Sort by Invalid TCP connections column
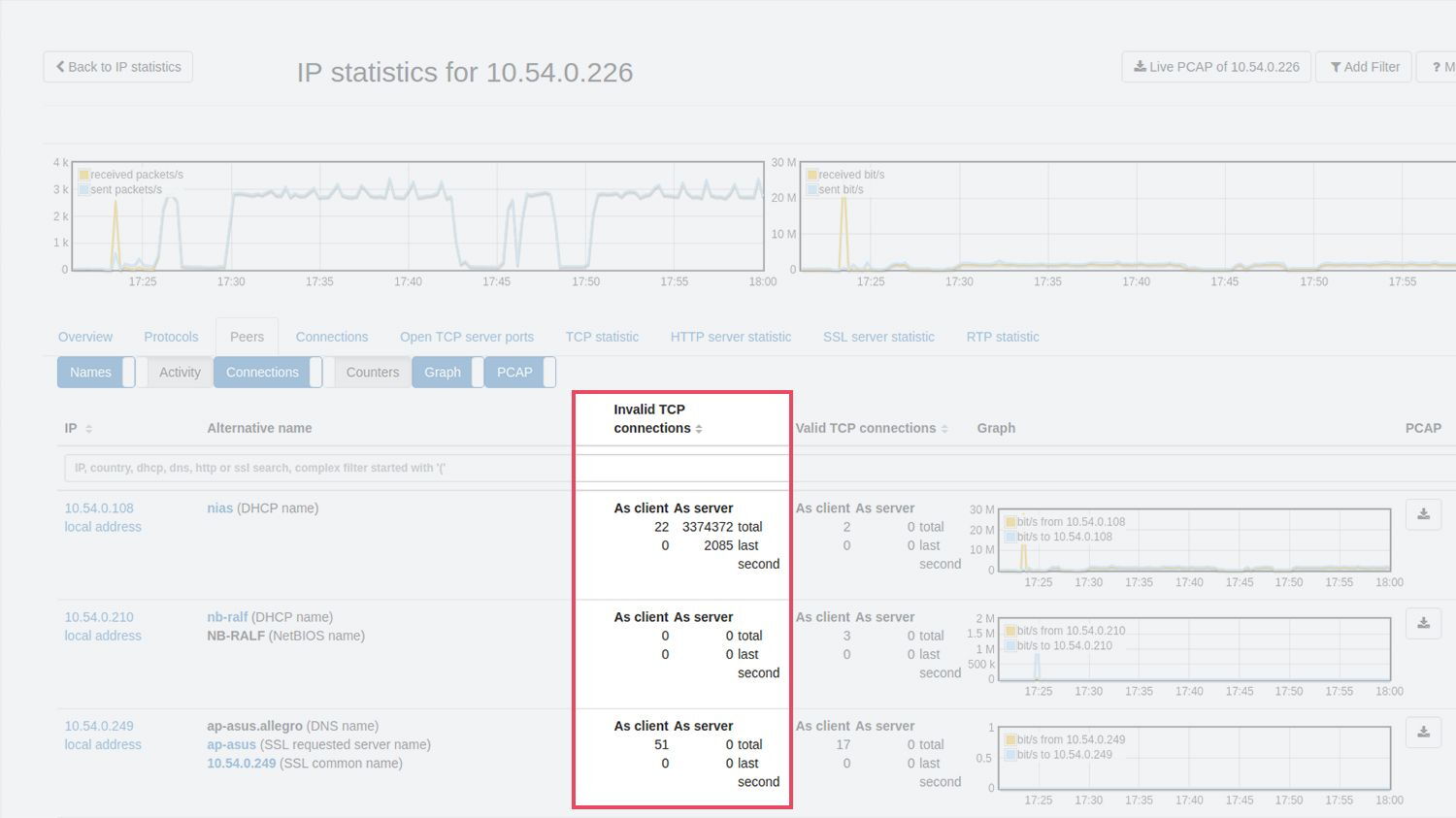Viewport: 1456px width, 818px height. [699, 429]
